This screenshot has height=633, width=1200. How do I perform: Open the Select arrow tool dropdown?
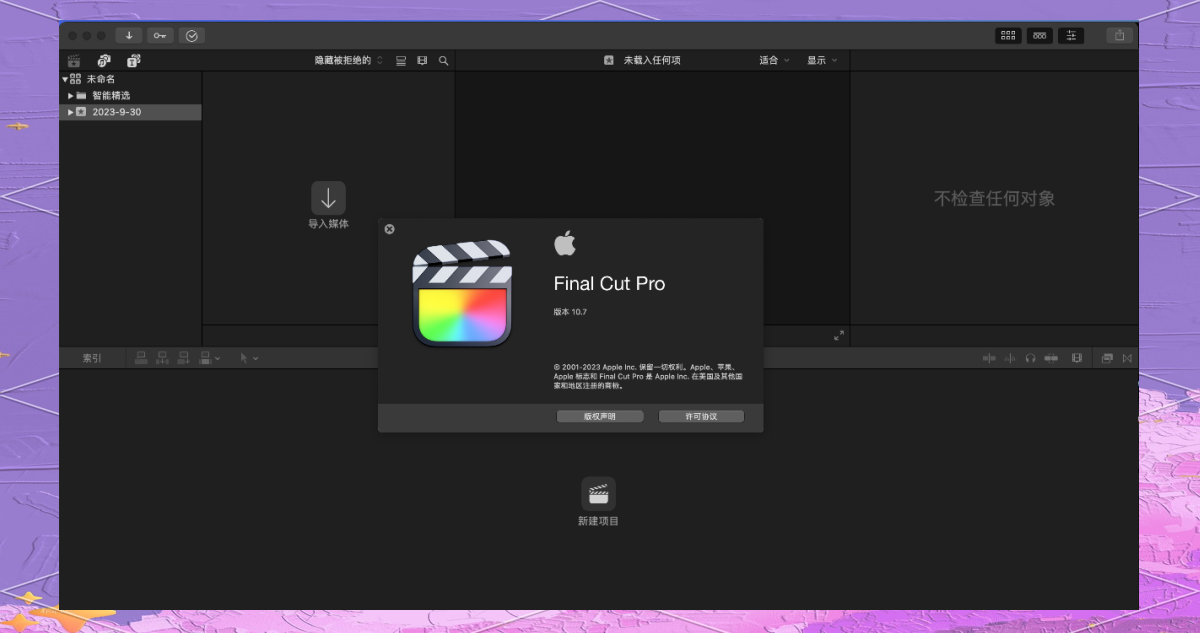coord(248,357)
